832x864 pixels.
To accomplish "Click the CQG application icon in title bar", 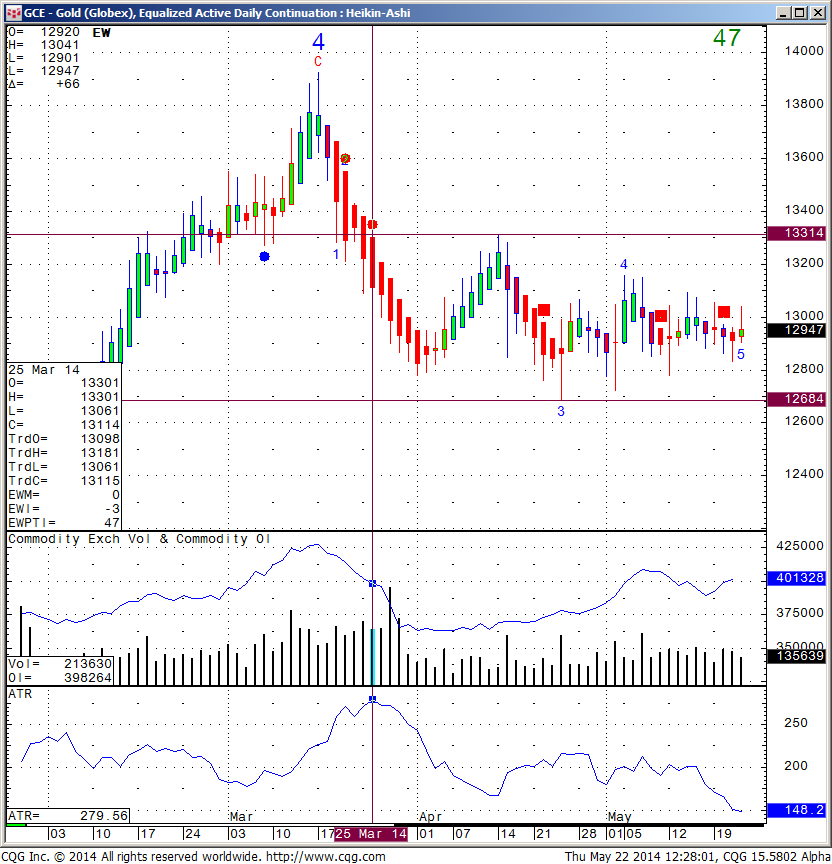I will [x=13, y=12].
